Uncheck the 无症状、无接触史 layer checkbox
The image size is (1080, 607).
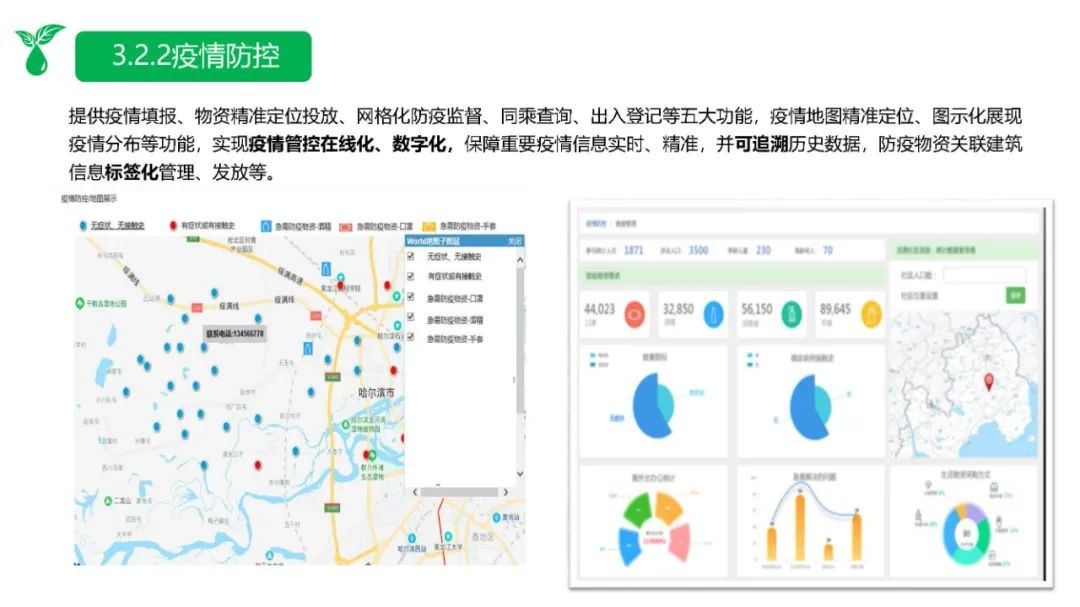click(x=411, y=256)
